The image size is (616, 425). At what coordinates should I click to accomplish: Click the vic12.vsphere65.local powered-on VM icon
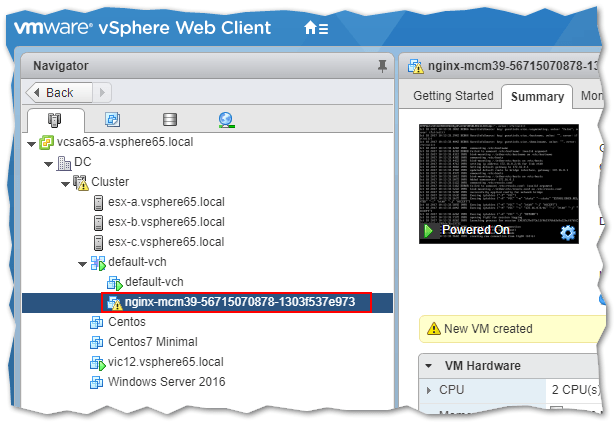click(x=98, y=363)
